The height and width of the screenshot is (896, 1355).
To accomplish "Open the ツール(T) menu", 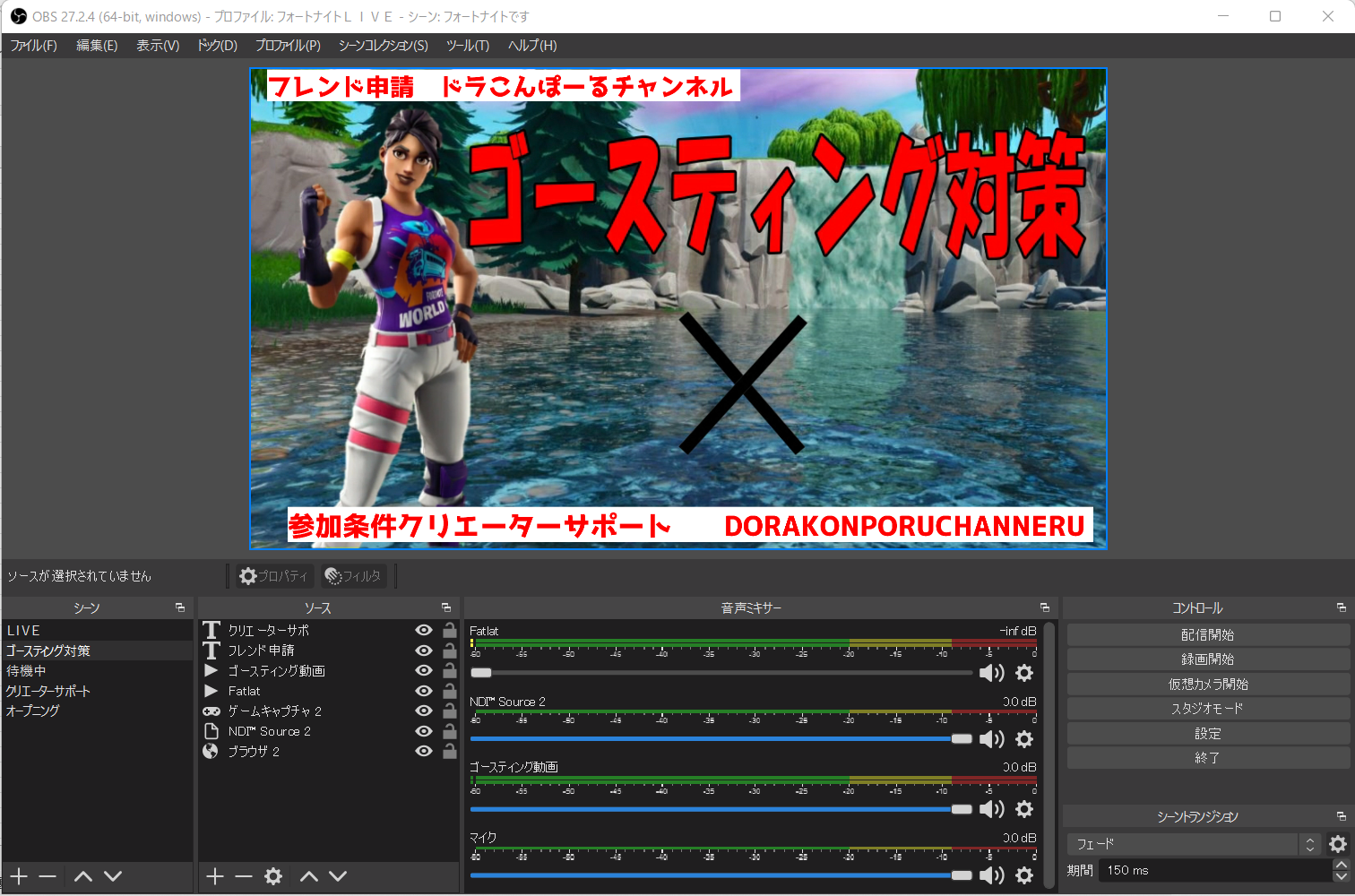I will 468,46.
